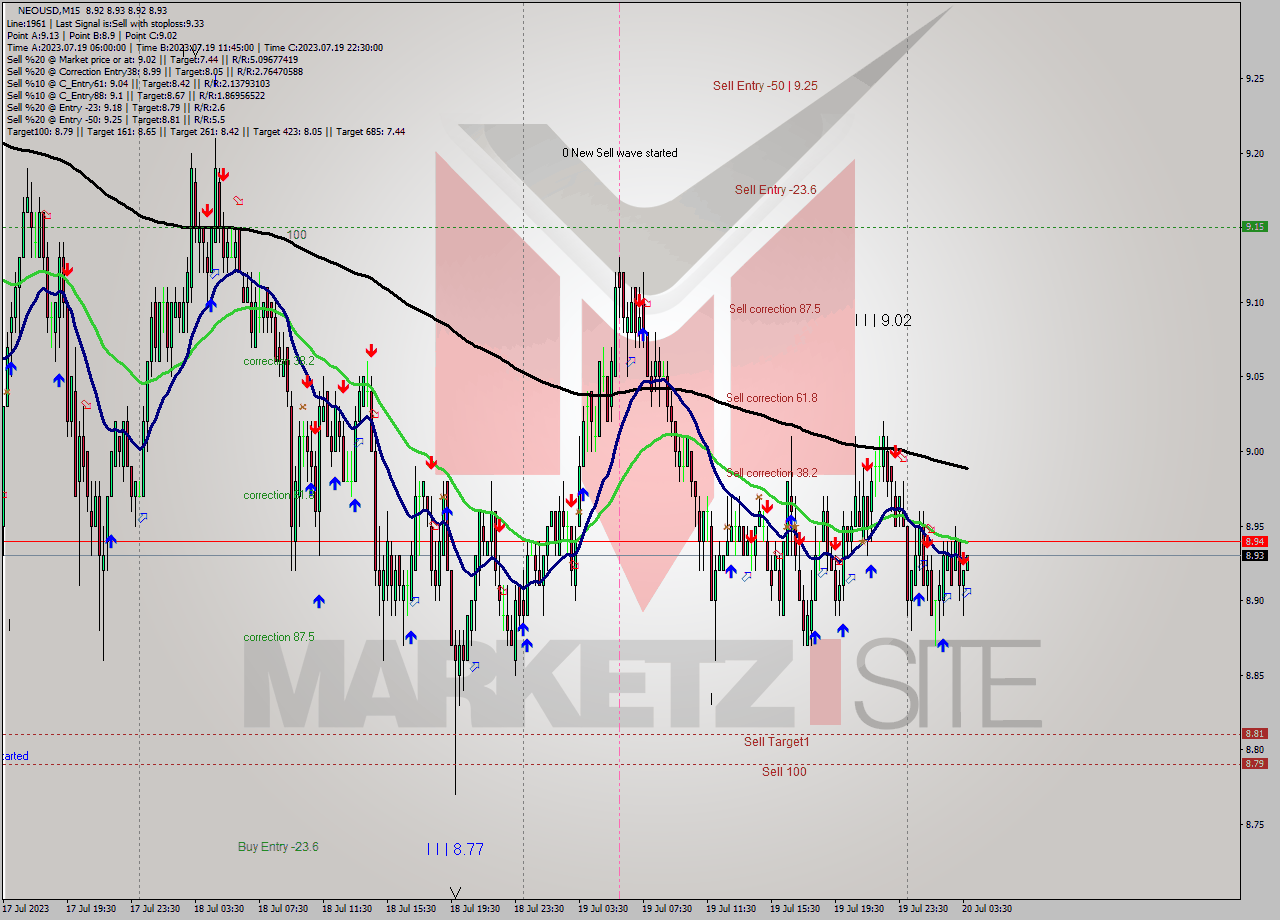Click the '17 Jul 2023' date label
Screen dimensions: 1280x920
pyautogui.click(x=24, y=909)
